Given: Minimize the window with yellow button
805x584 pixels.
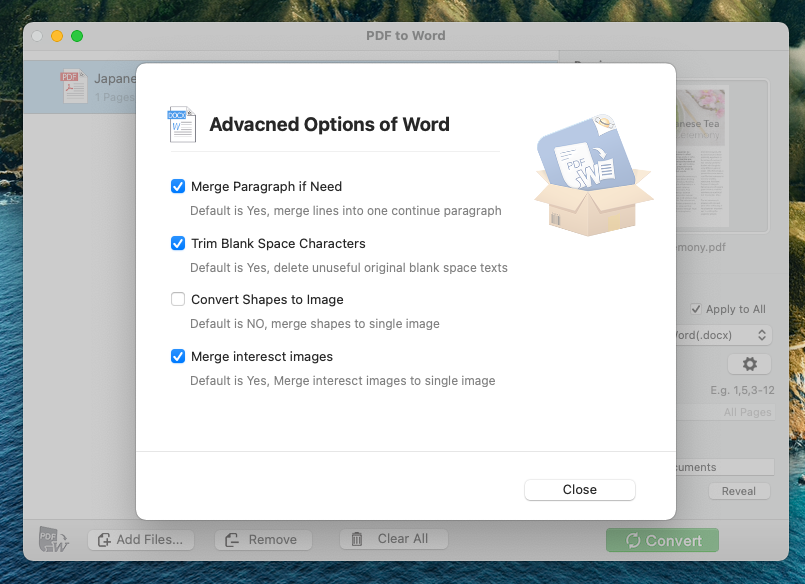Looking at the screenshot, I should tap(57, 36).
